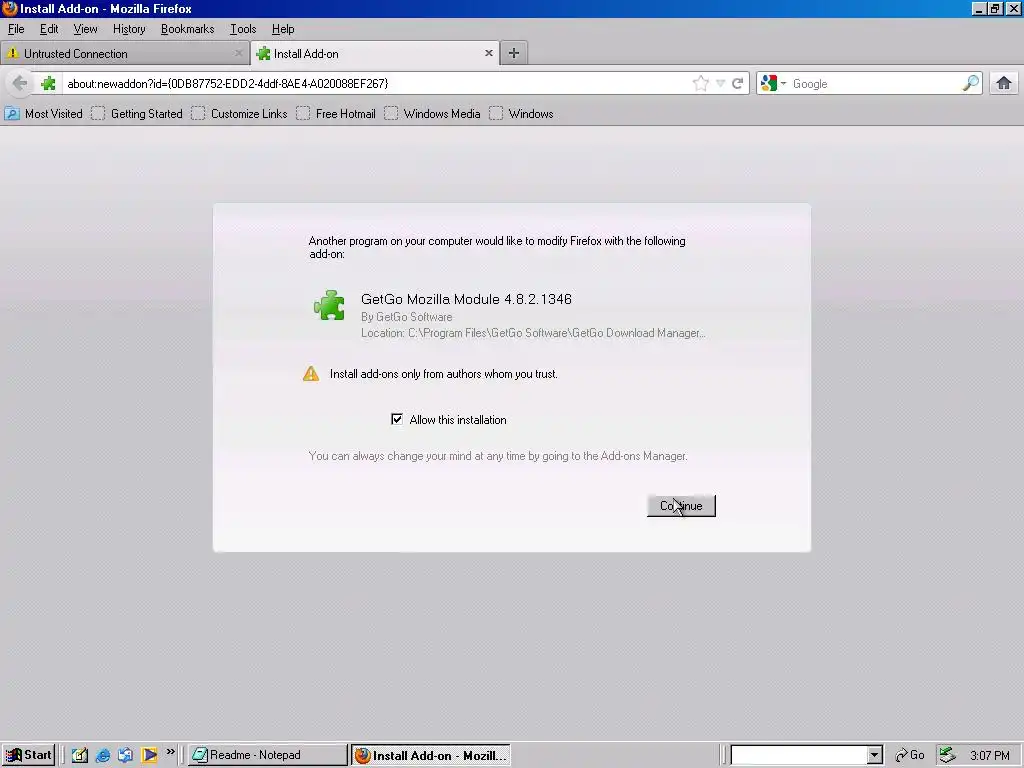1024x768 pixels.
Task: Click the 3:07 PM system clock
Action: point(989,755)
